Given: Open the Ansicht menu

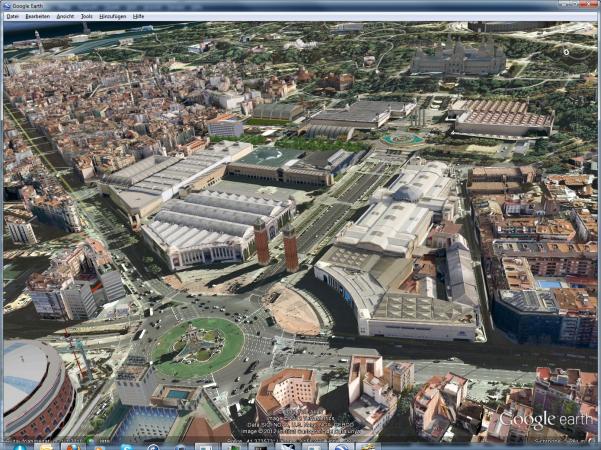Looking at the screenshot, I should coord(65,16).
